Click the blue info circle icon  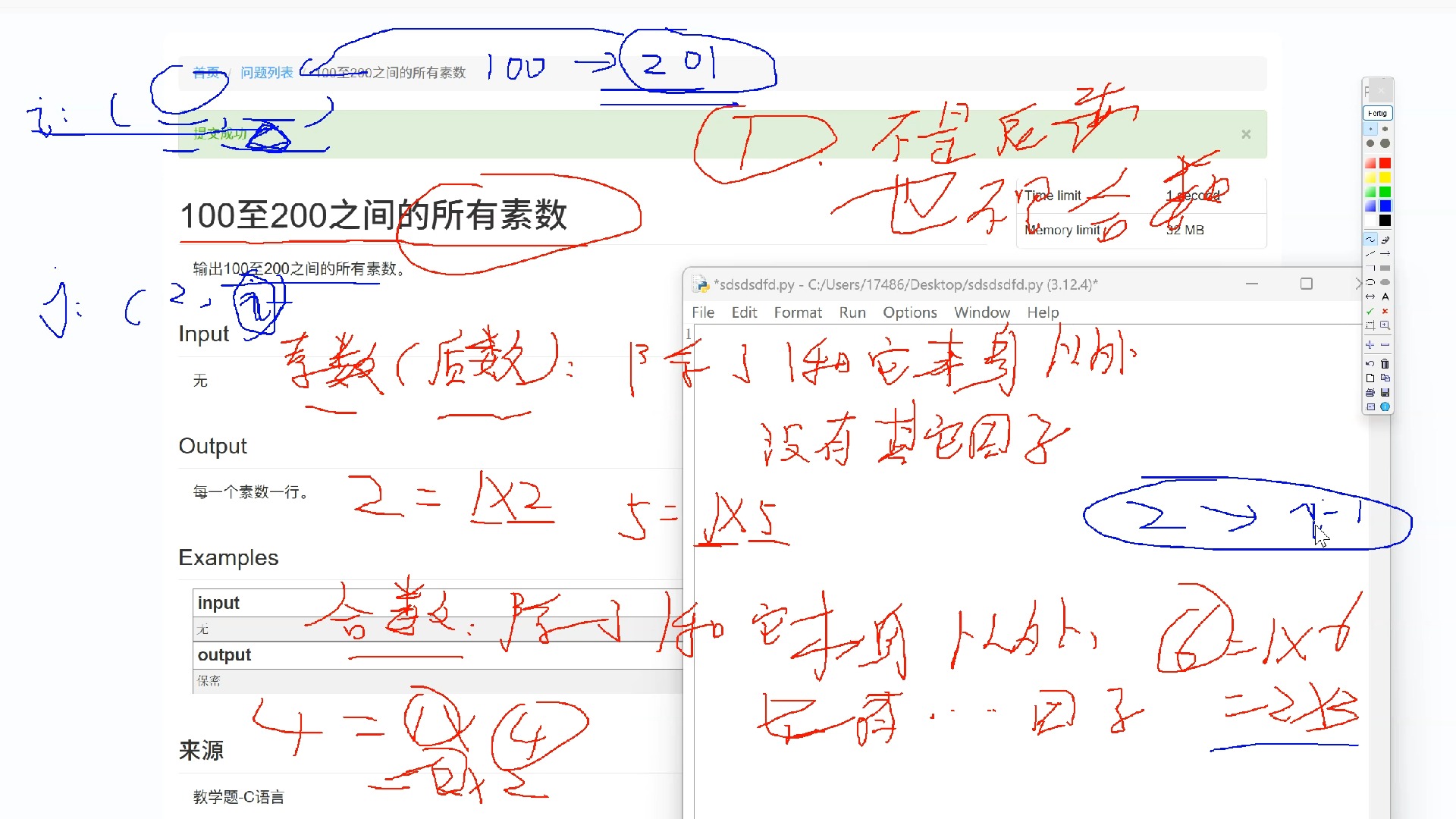coord(1385,407)
